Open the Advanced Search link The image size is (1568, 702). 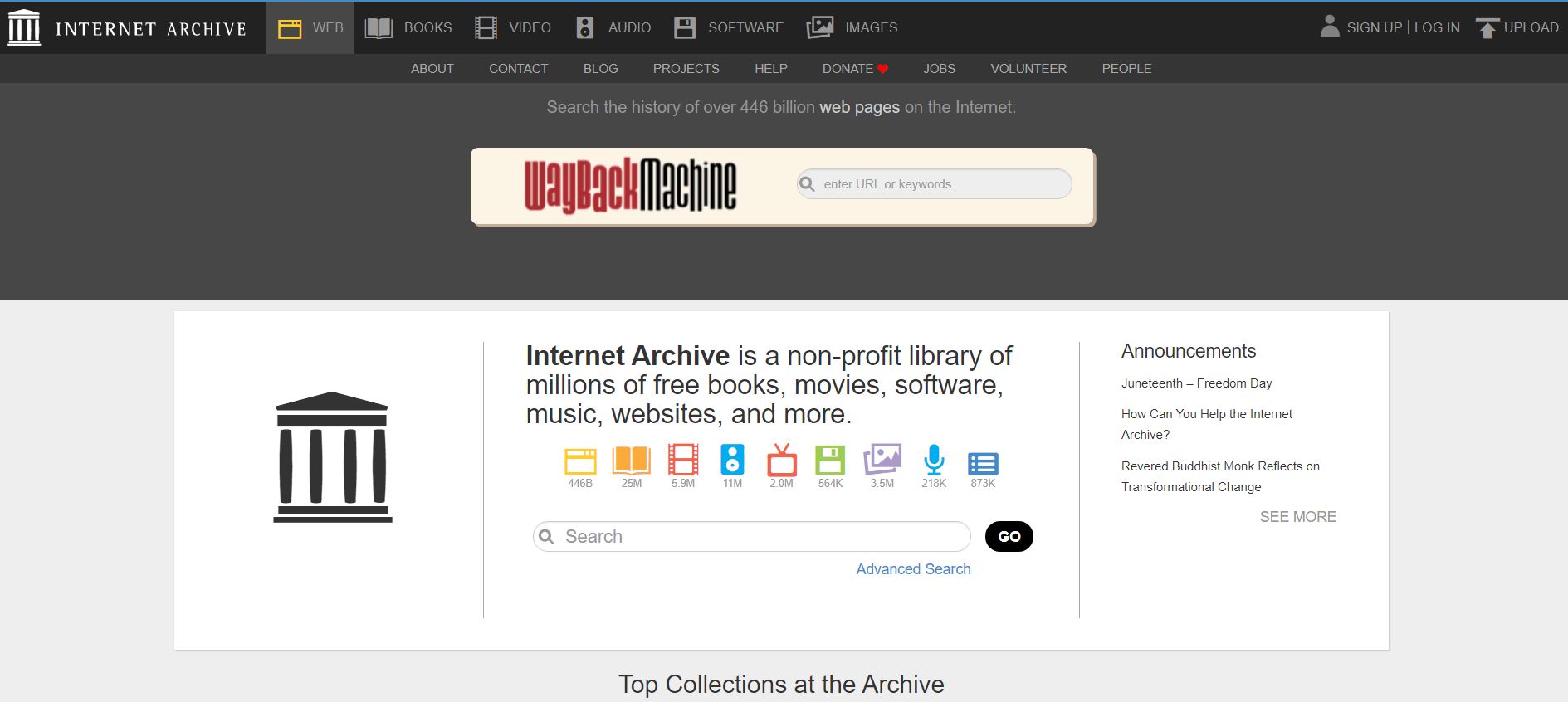coord(913,569)
